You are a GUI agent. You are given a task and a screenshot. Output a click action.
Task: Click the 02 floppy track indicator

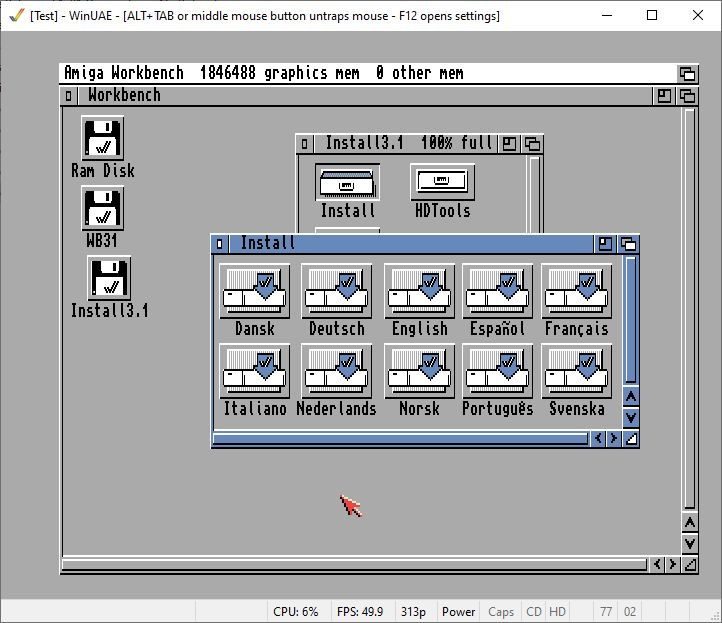629,611
